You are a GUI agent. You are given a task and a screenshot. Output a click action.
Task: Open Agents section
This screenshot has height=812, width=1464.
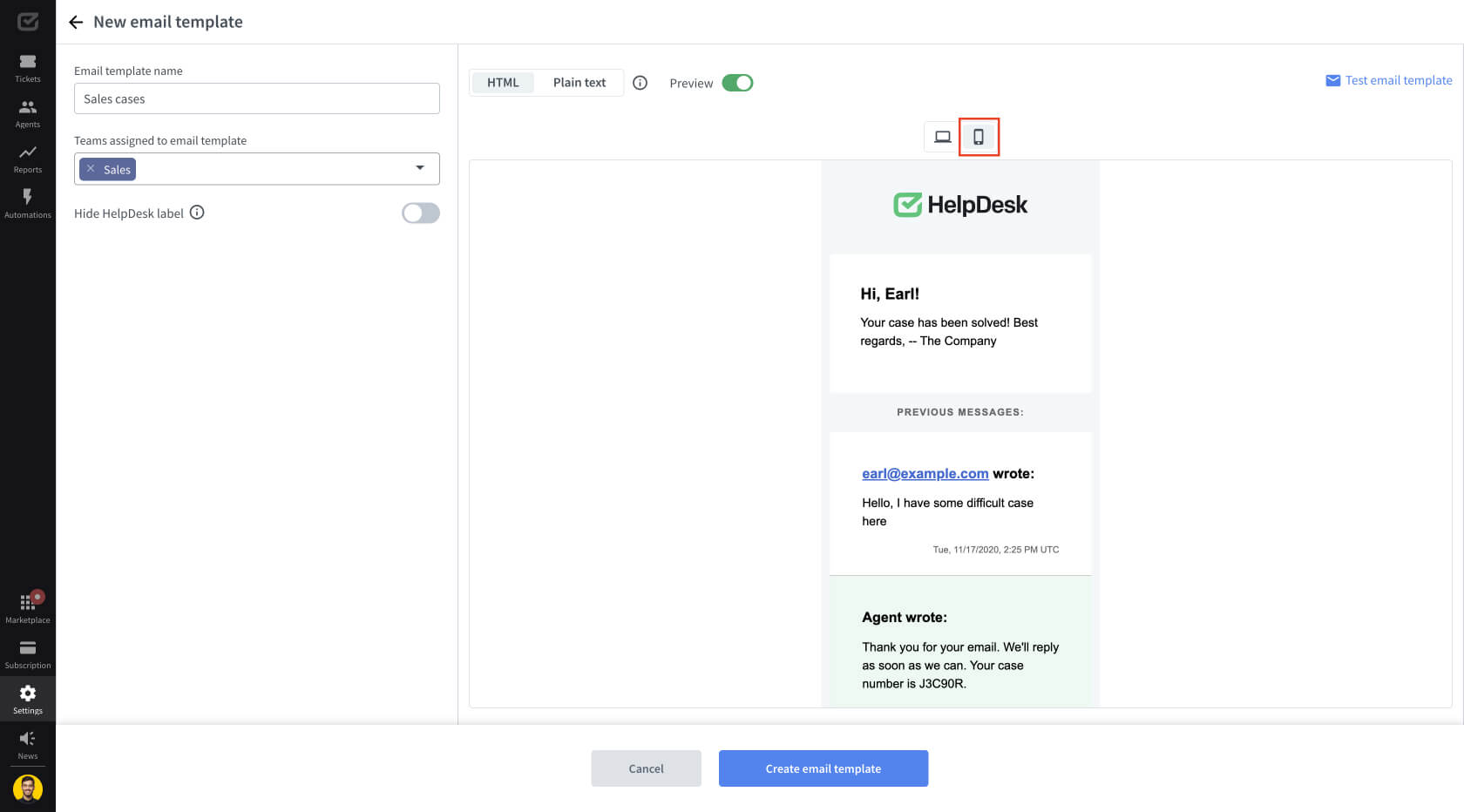28,114
